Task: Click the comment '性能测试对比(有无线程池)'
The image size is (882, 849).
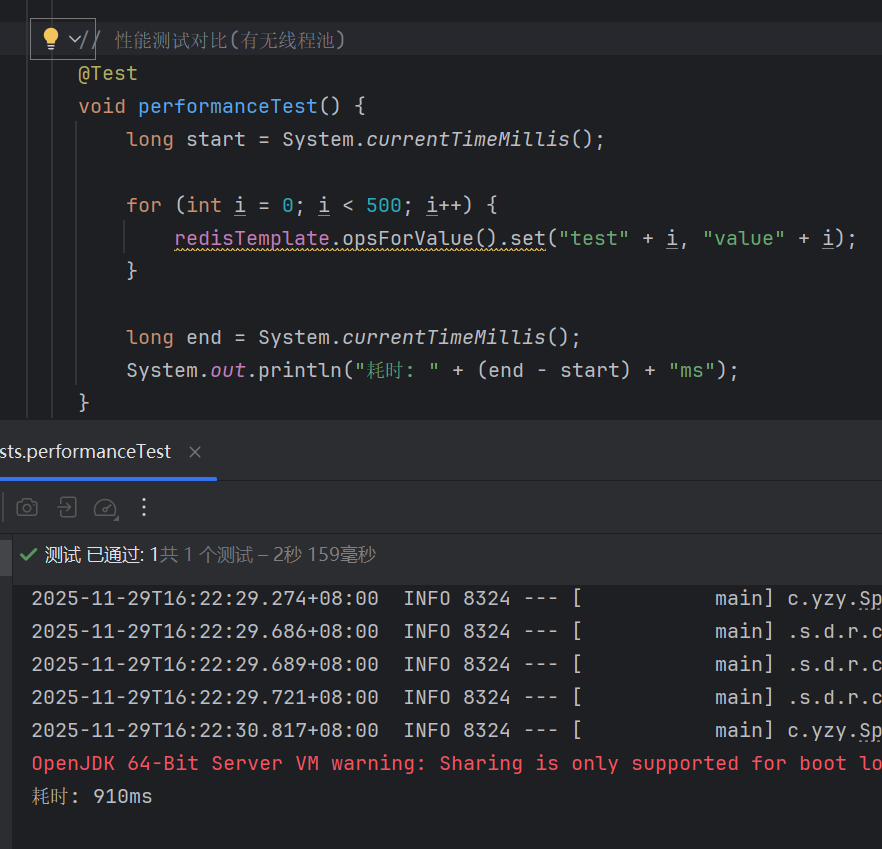Action: tap(230, 41)
